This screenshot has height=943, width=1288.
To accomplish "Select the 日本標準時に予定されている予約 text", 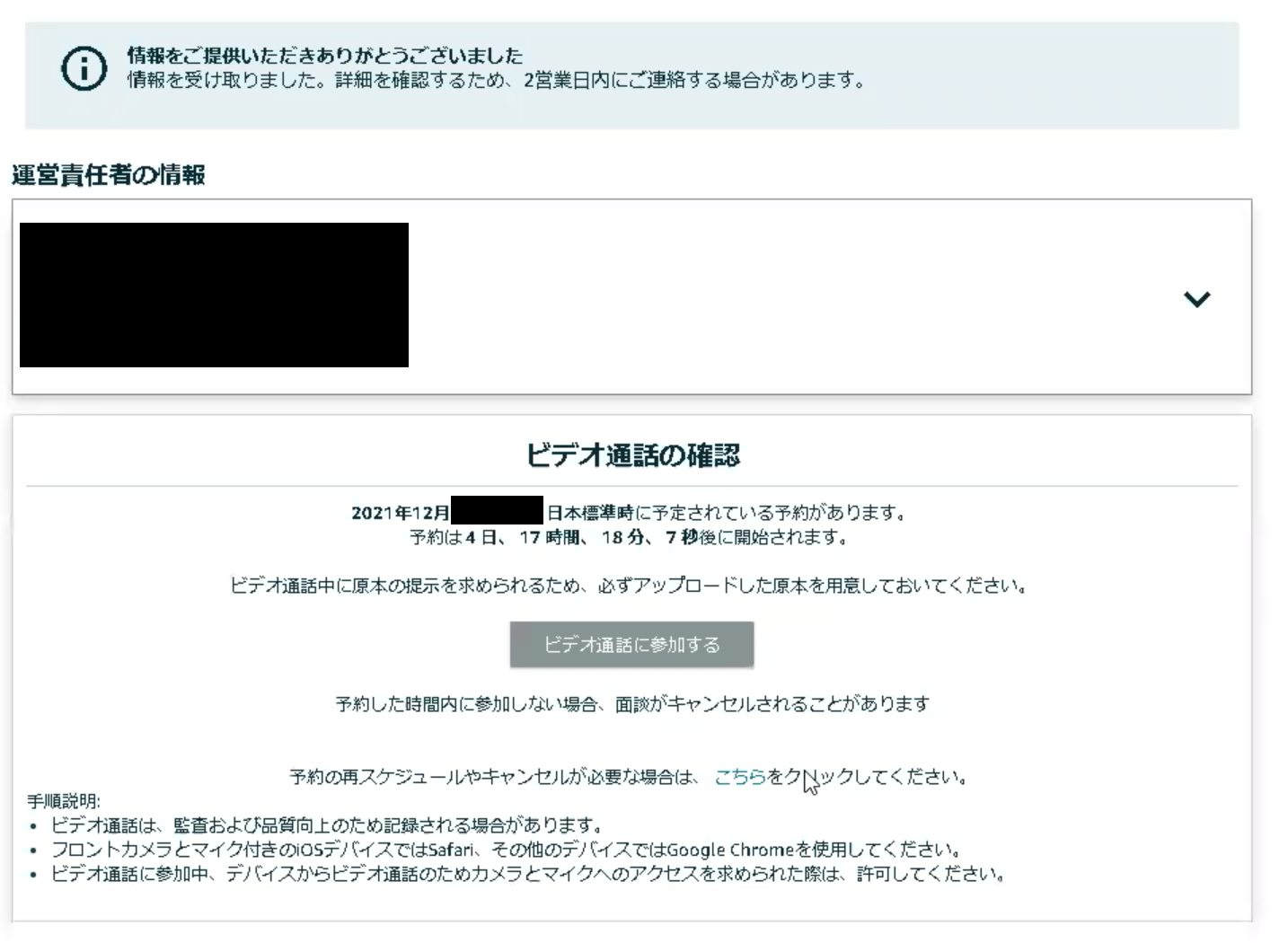I will point(728,513).
